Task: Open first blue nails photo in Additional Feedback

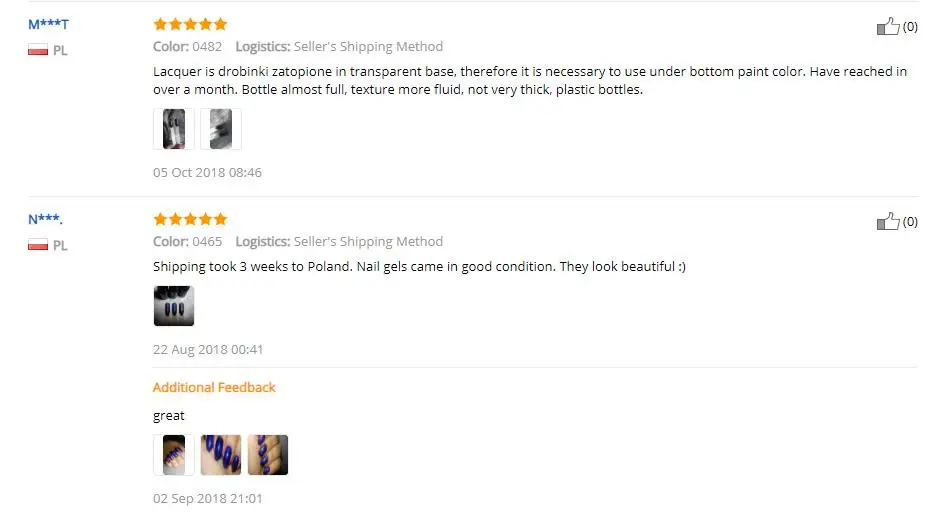Action: tap(173, 455)
